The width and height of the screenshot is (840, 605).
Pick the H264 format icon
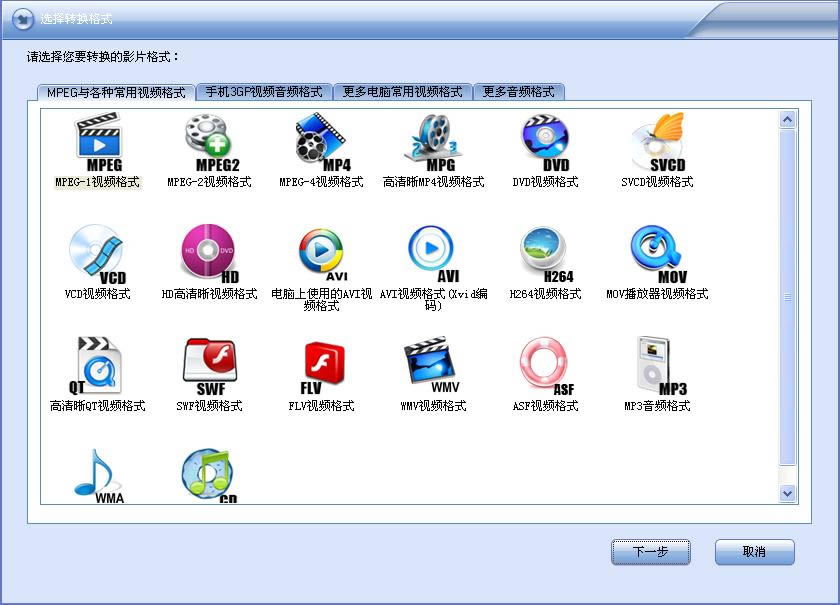546,255
